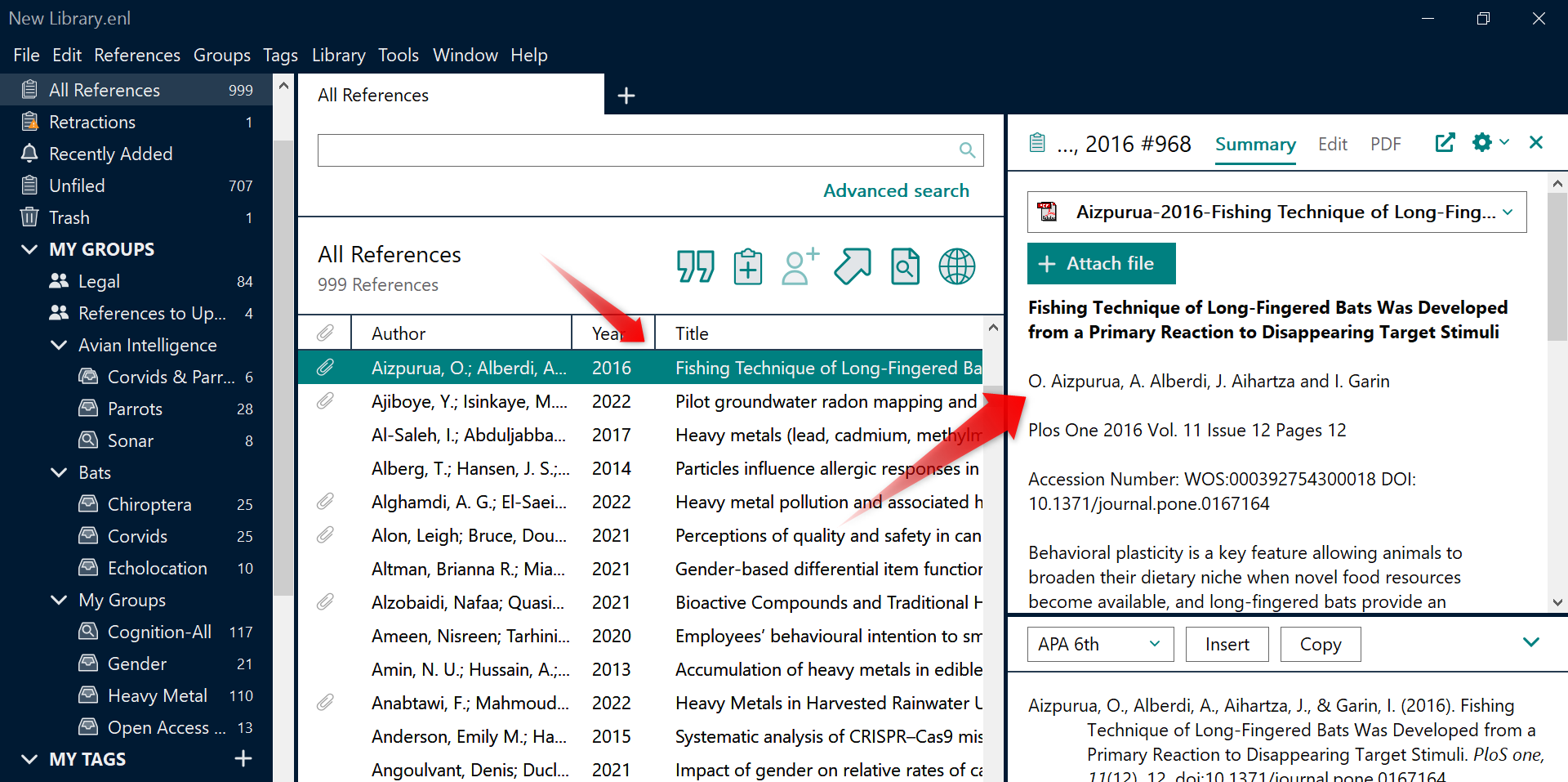1568x782 pixels.
Task: Click the Copy Citation quotation marks icon
Action: 696,266
